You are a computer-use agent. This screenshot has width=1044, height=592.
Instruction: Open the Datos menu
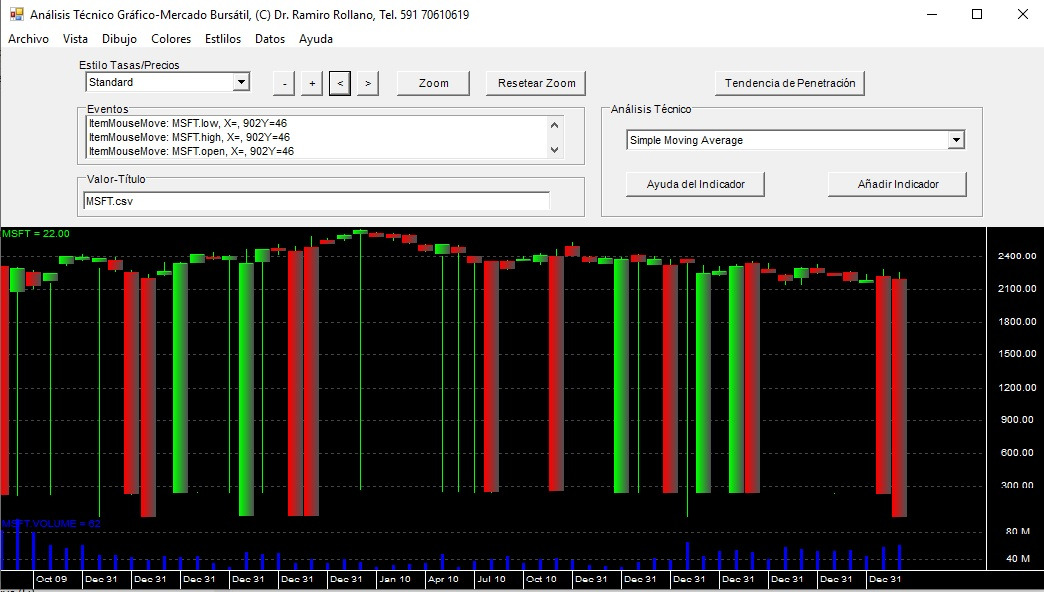click(x=270, y=39)
